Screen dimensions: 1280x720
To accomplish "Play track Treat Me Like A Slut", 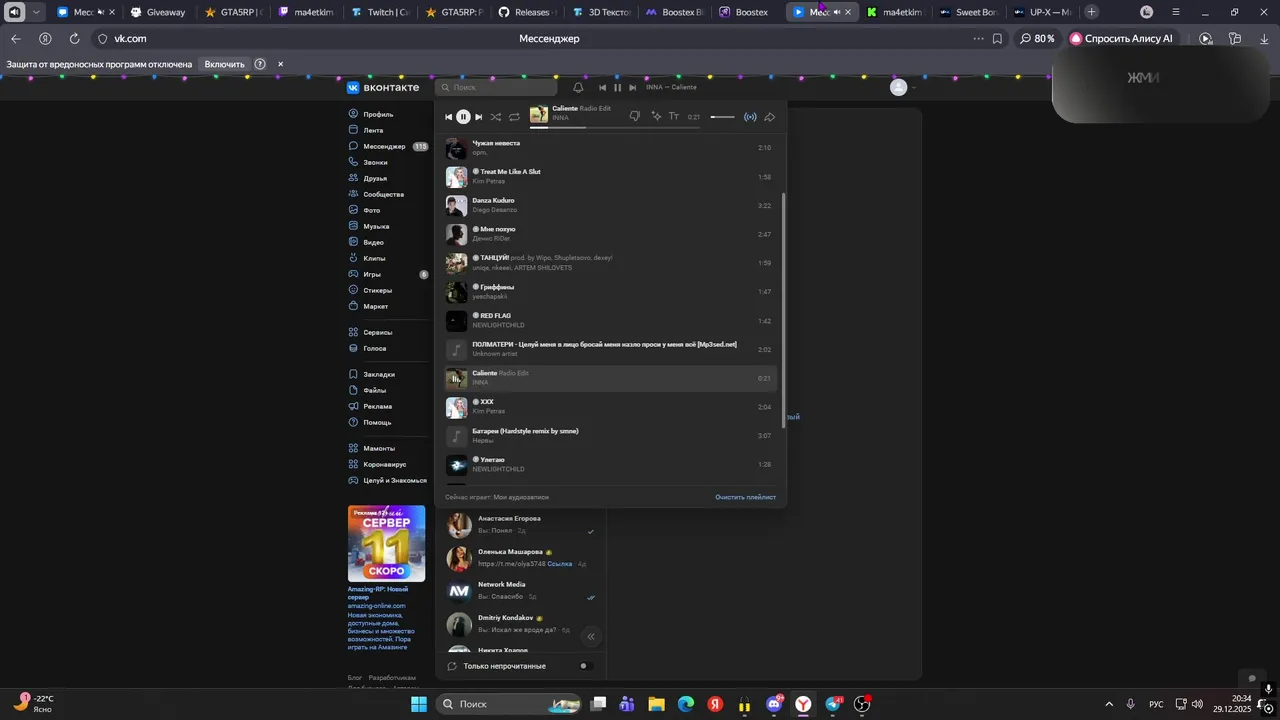I will tap(610, 176).
